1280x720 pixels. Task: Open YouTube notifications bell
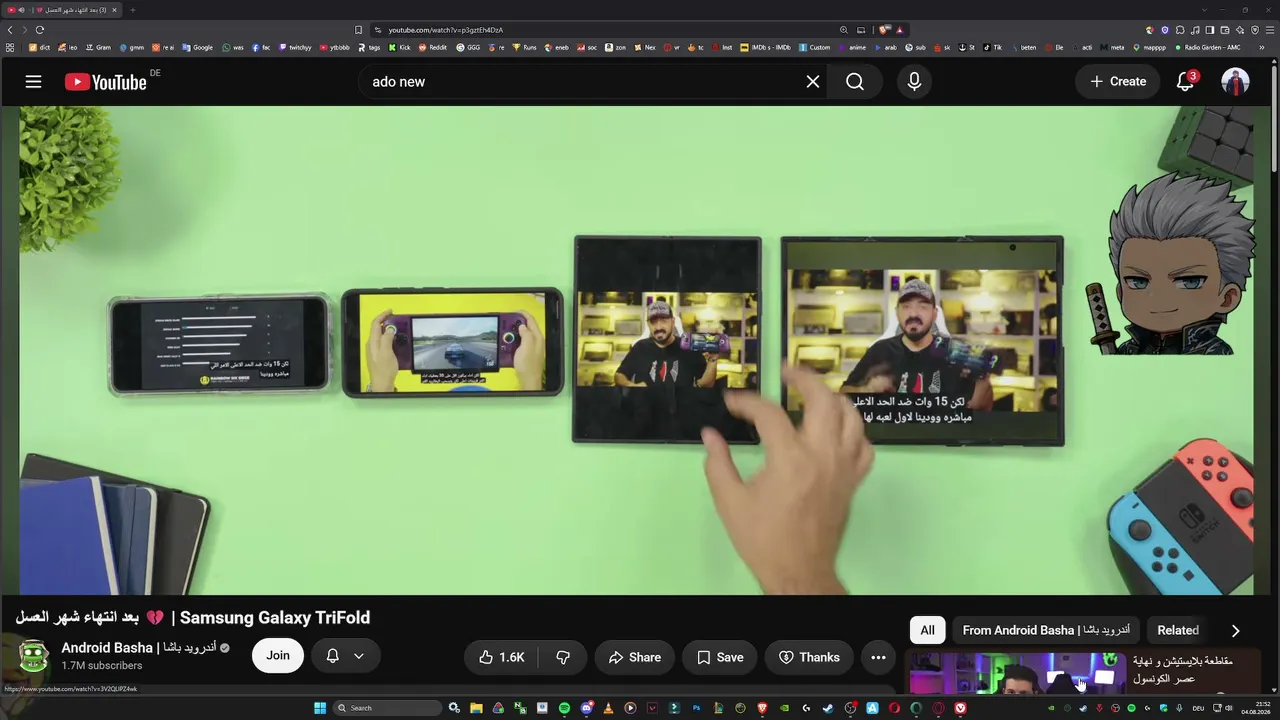click(1185, 82)
